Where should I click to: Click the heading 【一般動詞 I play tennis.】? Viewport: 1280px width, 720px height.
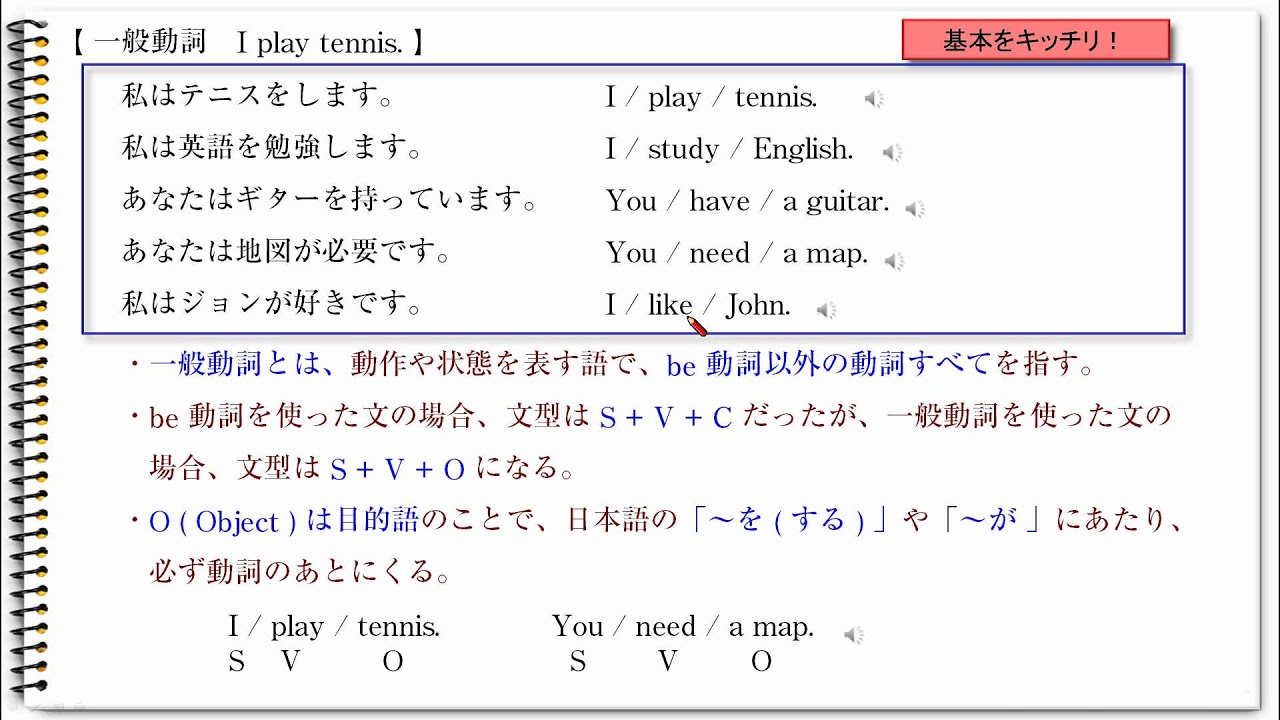point(249,42)
